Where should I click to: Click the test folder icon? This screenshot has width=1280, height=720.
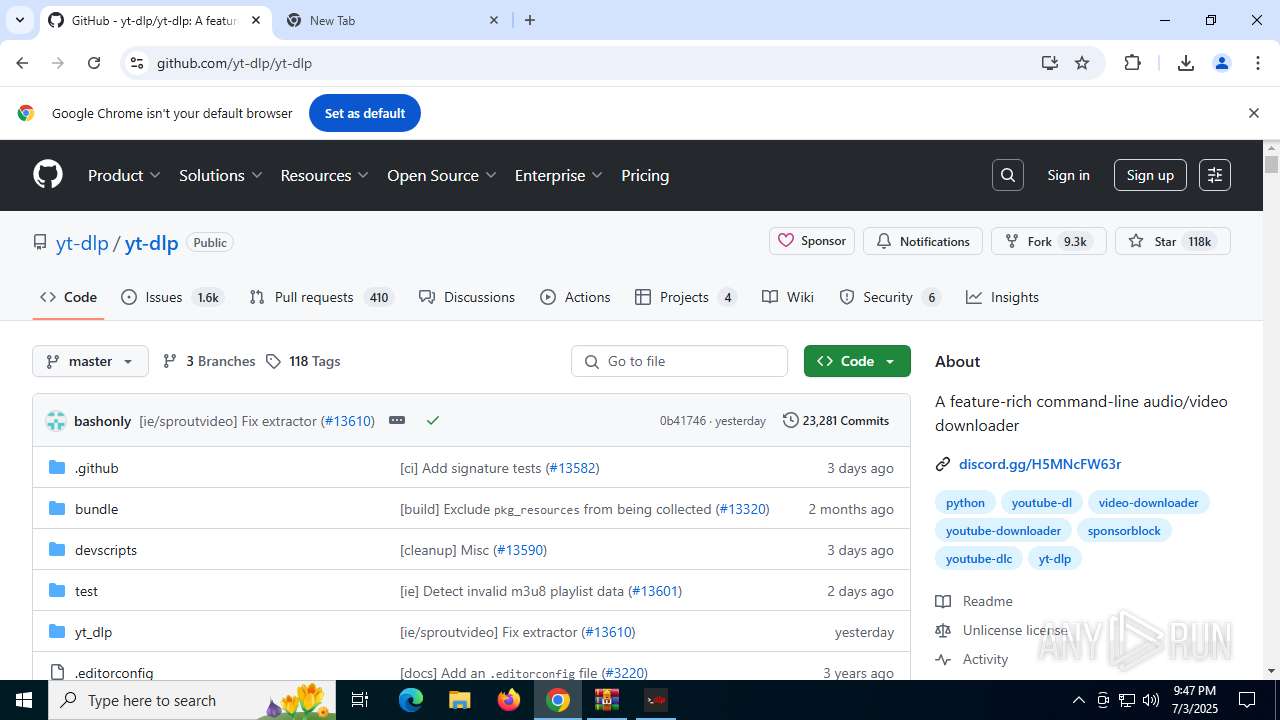(57, 591)
